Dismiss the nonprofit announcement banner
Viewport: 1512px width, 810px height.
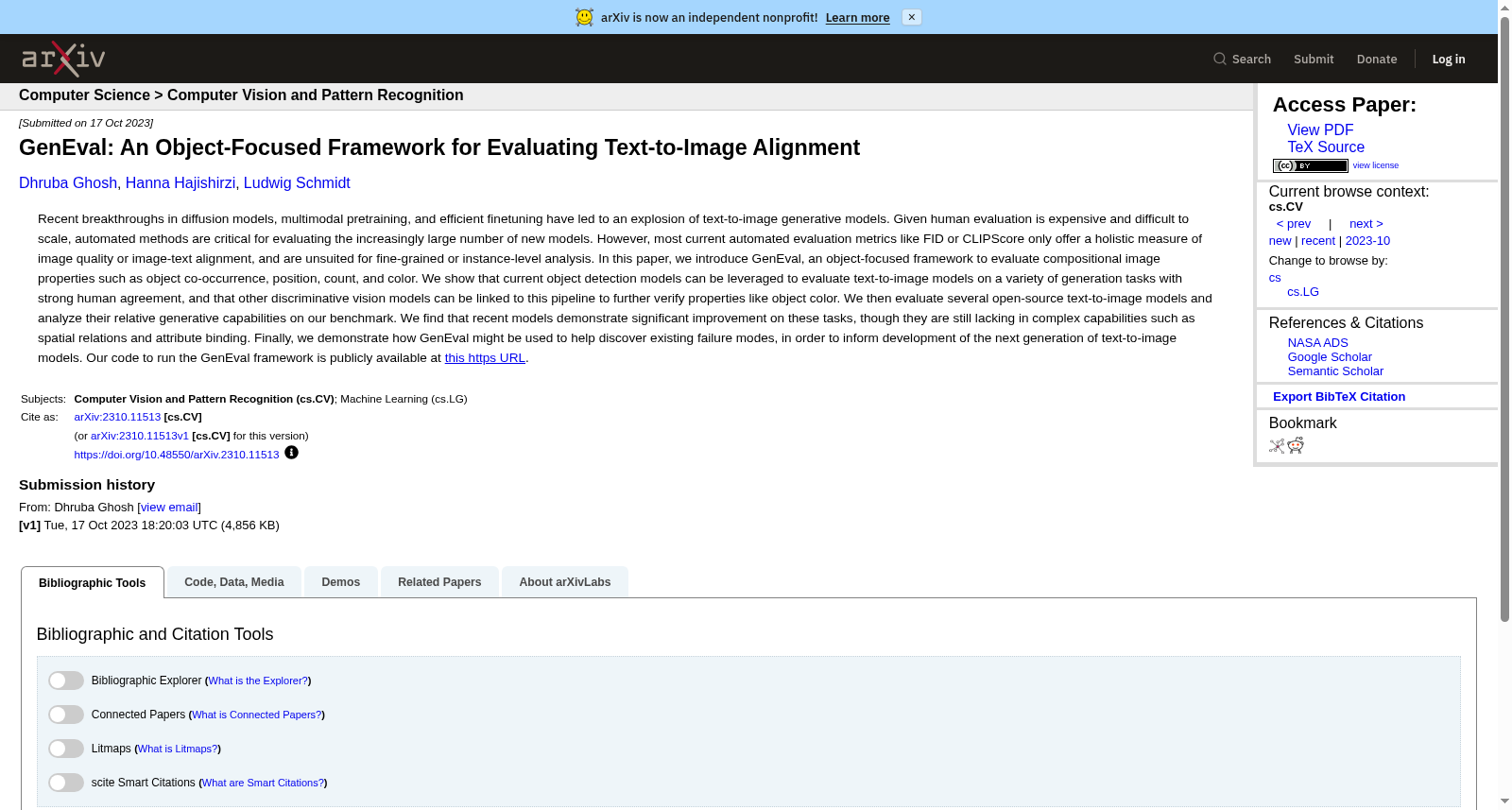pyautogui.click(x=911, y=17)
